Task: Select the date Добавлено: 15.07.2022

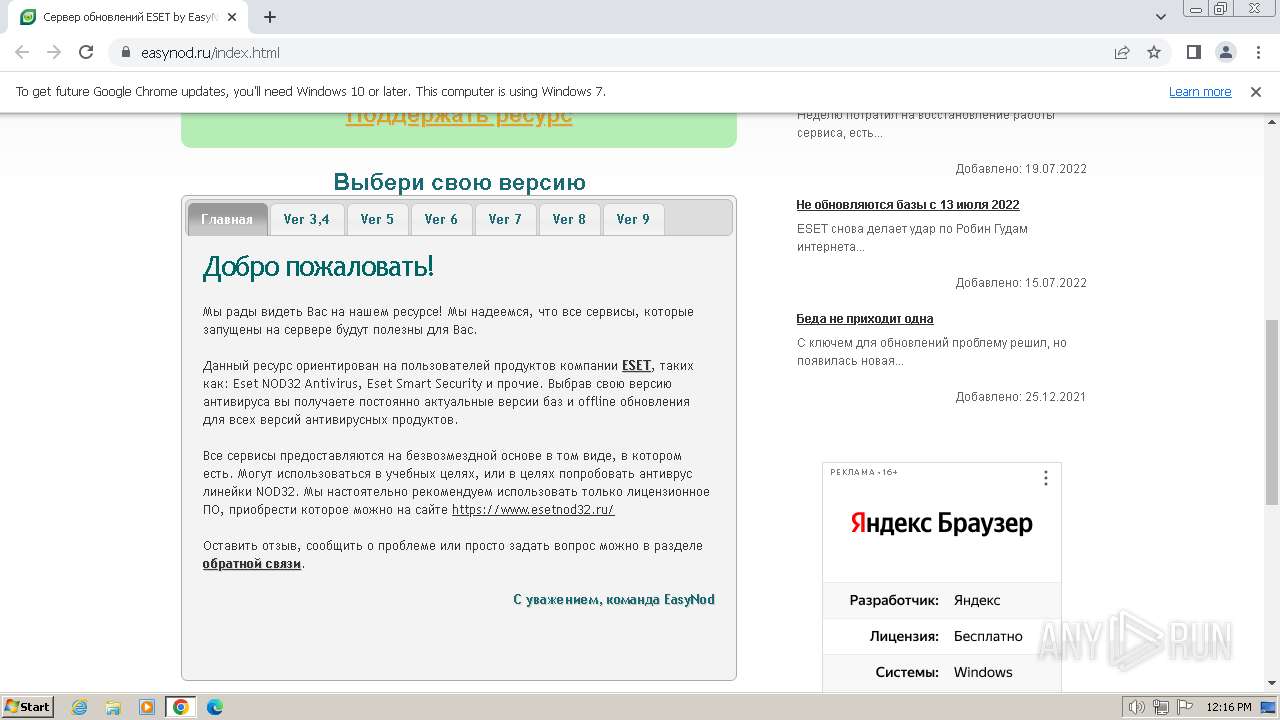Action: click(x=1021, y=283)
